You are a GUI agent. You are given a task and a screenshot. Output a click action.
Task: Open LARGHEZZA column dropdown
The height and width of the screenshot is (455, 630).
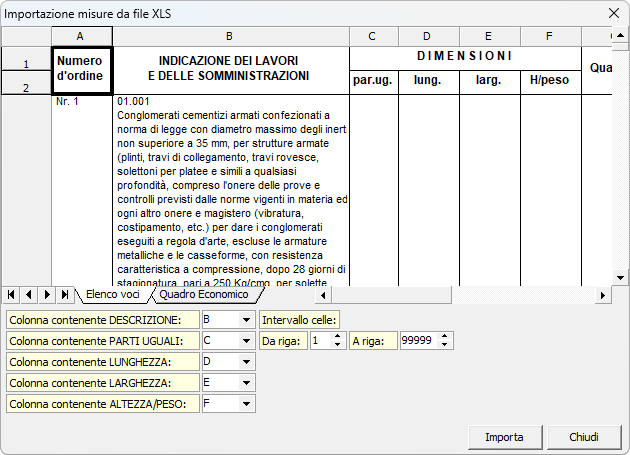tap(247, 383)
